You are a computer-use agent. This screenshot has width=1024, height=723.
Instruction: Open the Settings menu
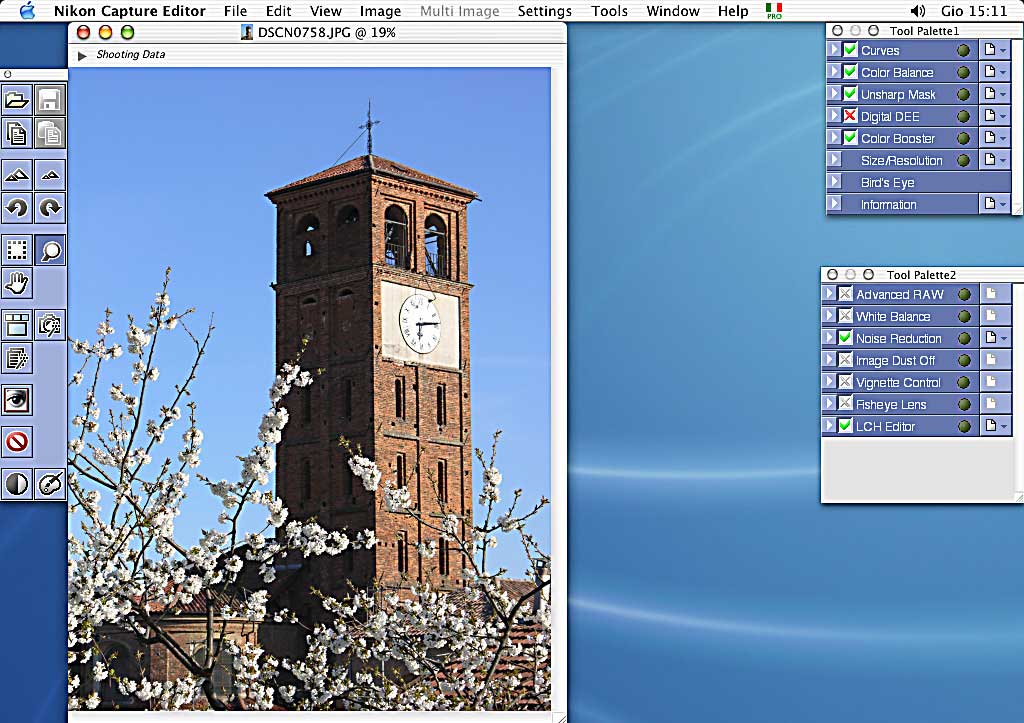544,11
